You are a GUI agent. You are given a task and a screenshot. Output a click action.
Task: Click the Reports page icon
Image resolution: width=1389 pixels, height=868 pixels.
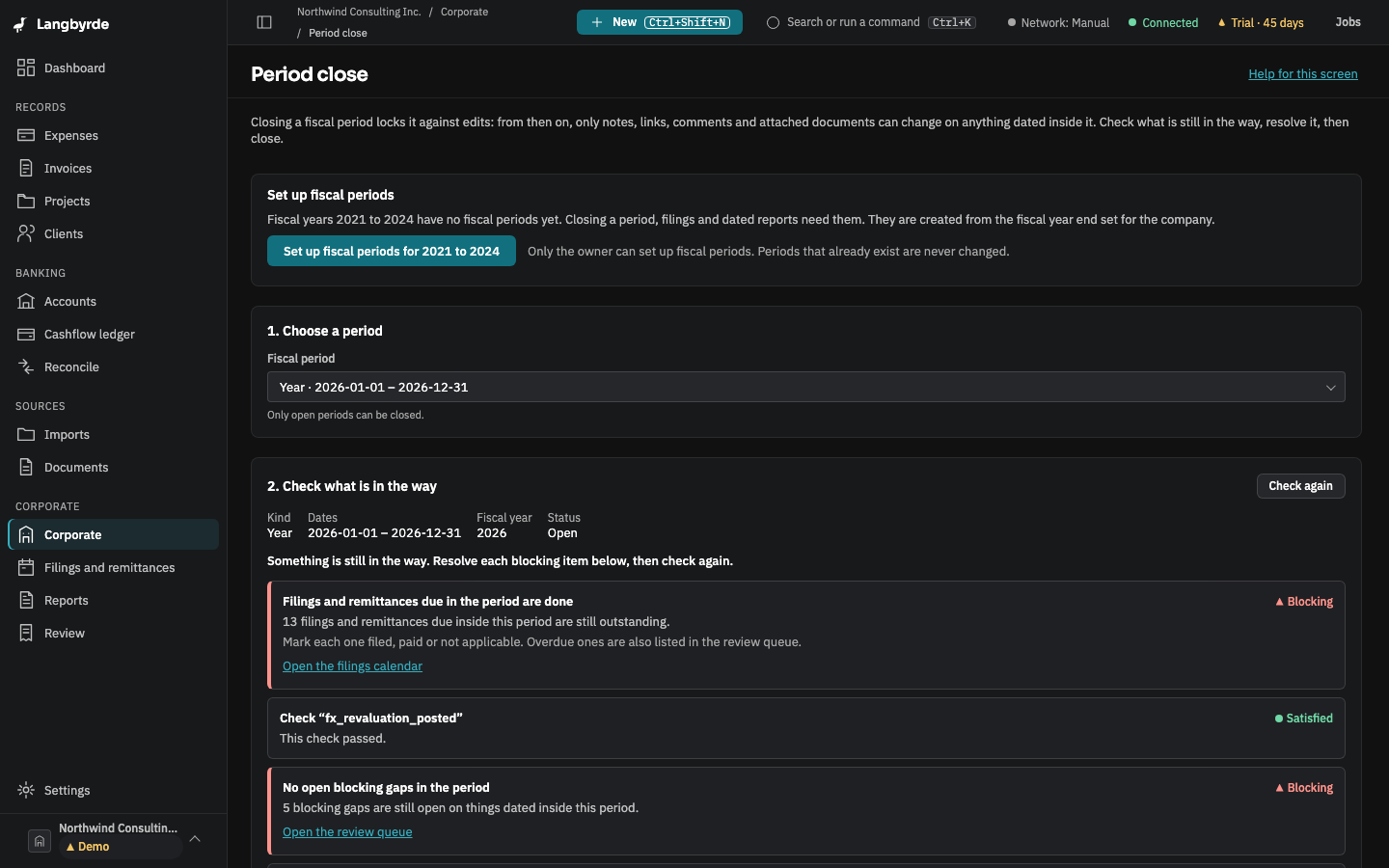click(26, 600)
